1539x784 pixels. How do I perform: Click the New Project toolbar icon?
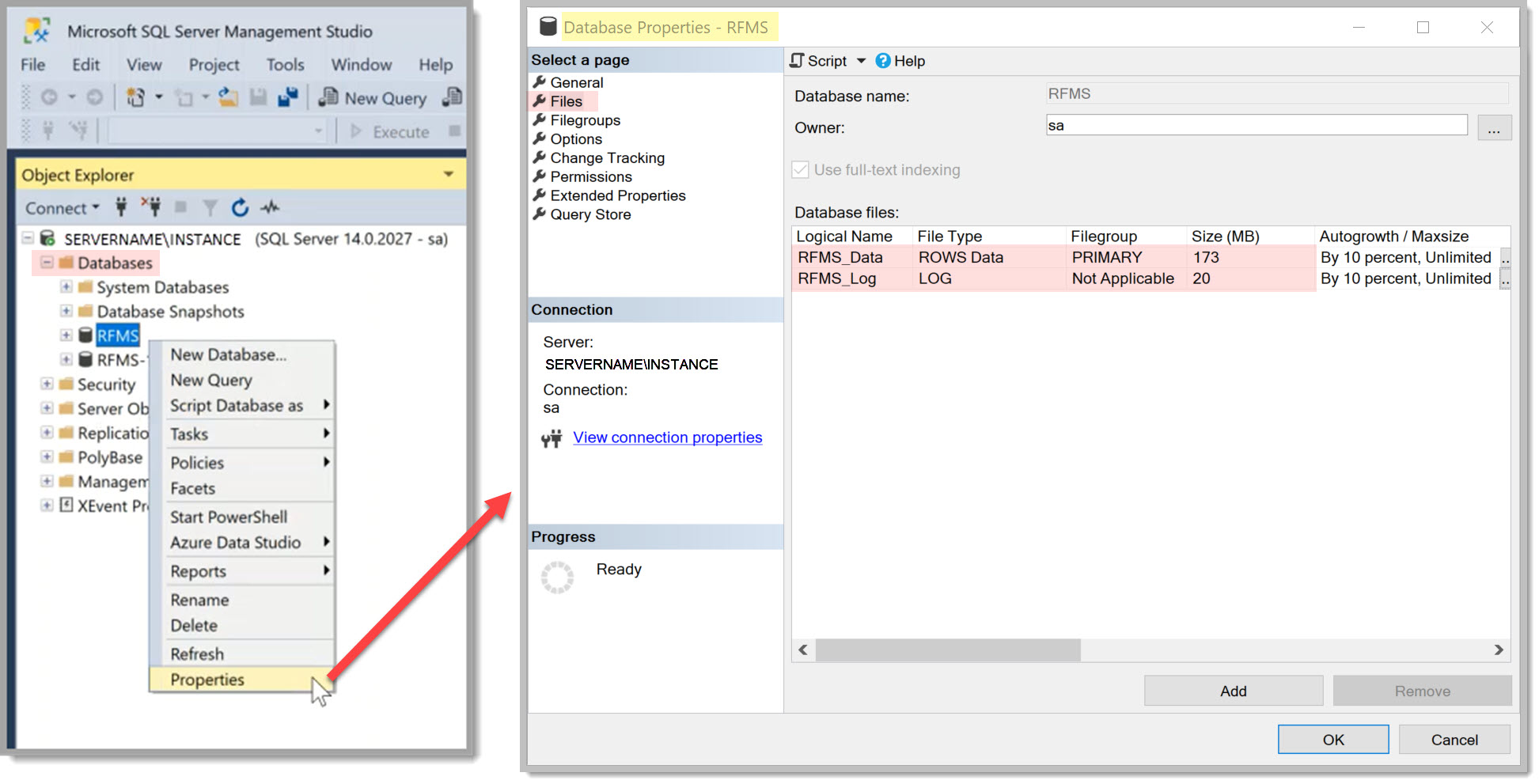[x=135, y=97]
